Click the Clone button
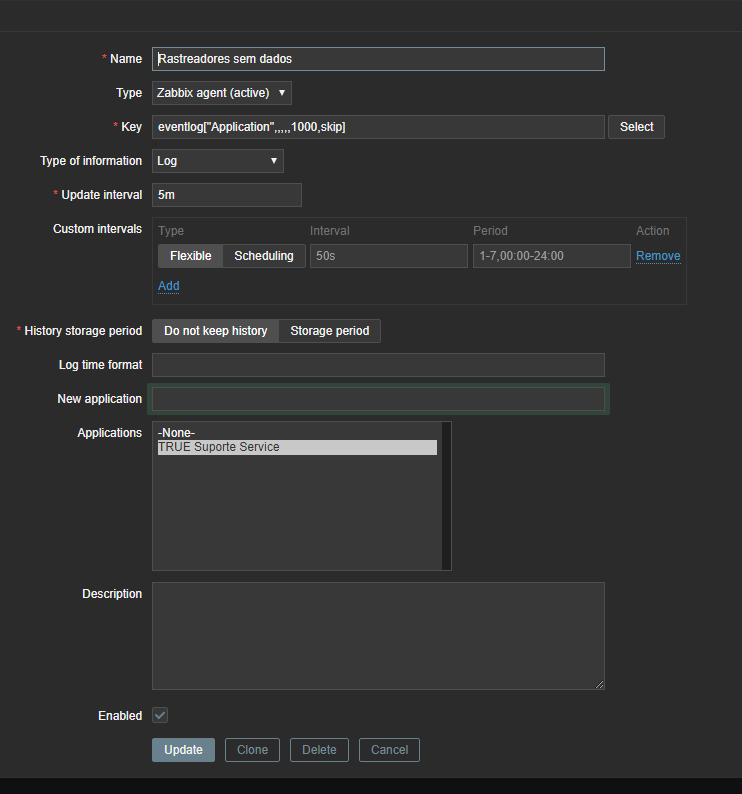This screenshot has height=794, width=742. coord(252,750)
